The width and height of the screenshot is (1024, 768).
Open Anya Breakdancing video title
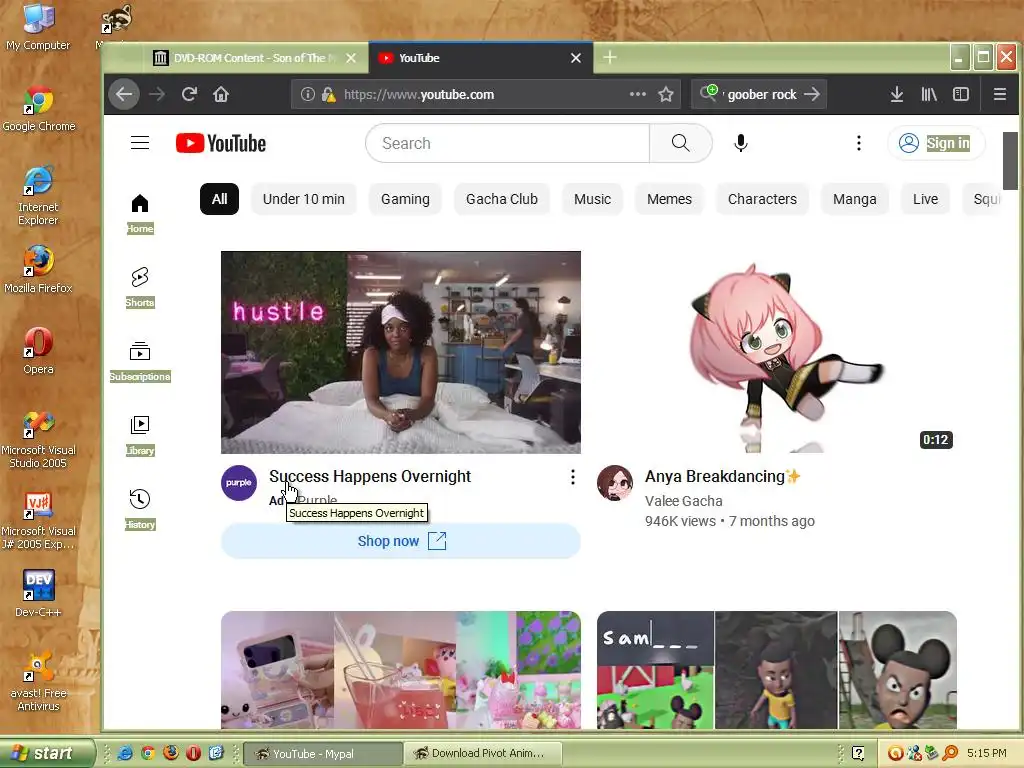pos(722,477)
